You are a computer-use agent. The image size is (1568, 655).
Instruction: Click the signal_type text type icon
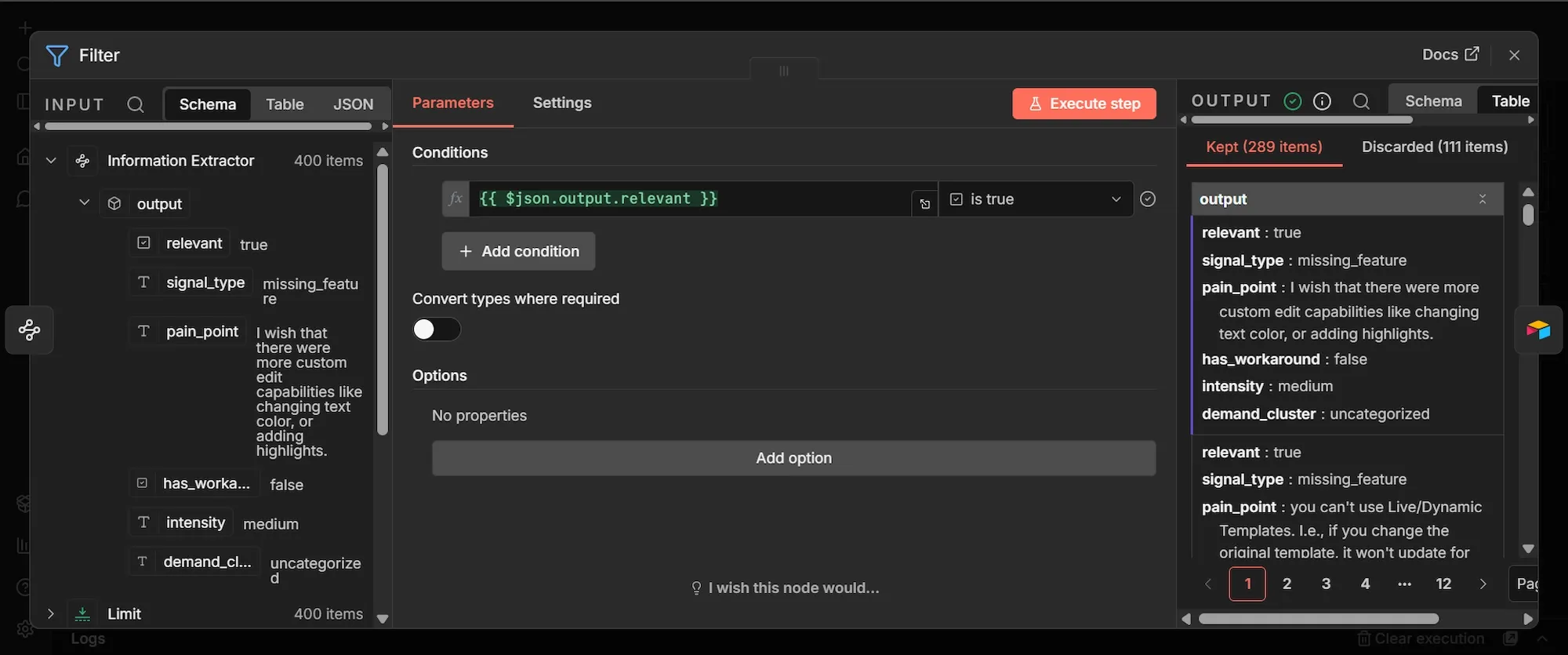143,282
